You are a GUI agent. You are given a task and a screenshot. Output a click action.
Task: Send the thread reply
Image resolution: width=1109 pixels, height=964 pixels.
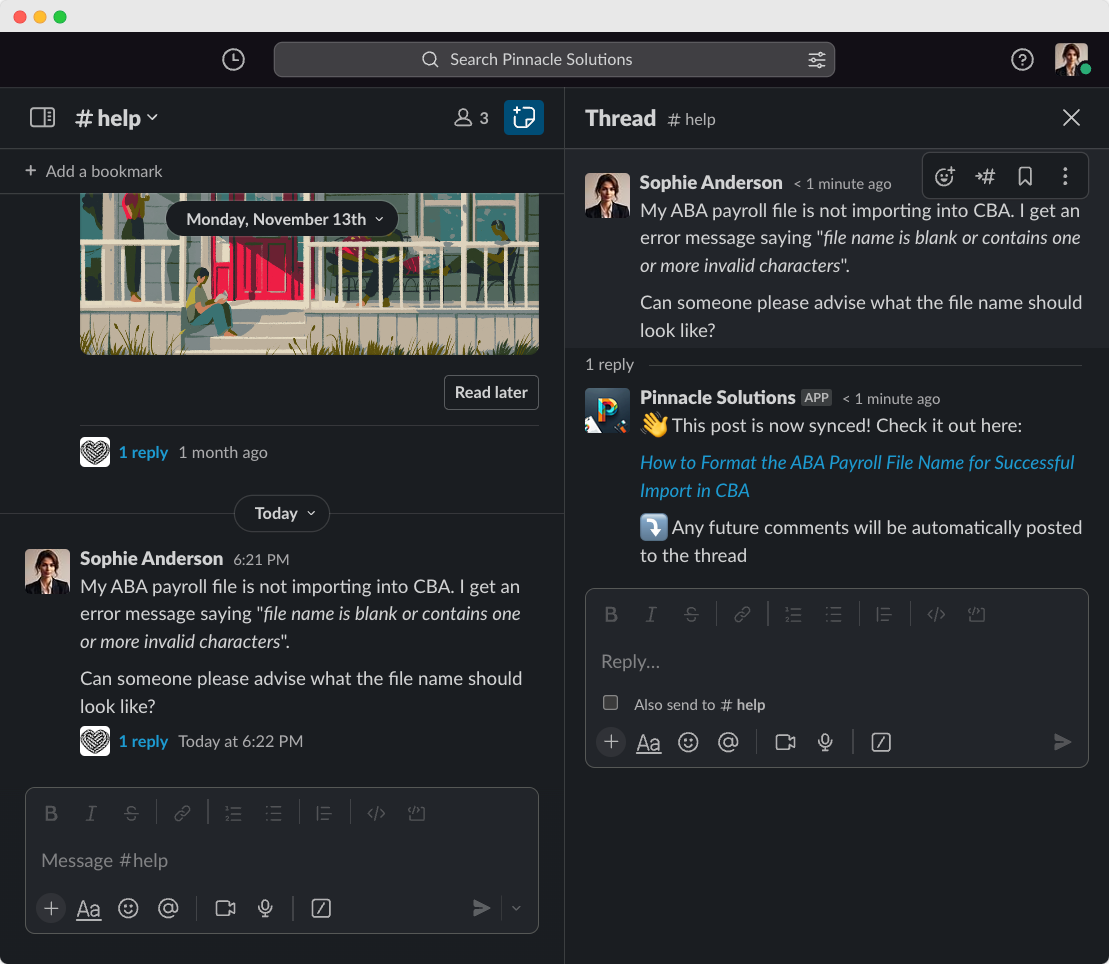click(1062, 742)
